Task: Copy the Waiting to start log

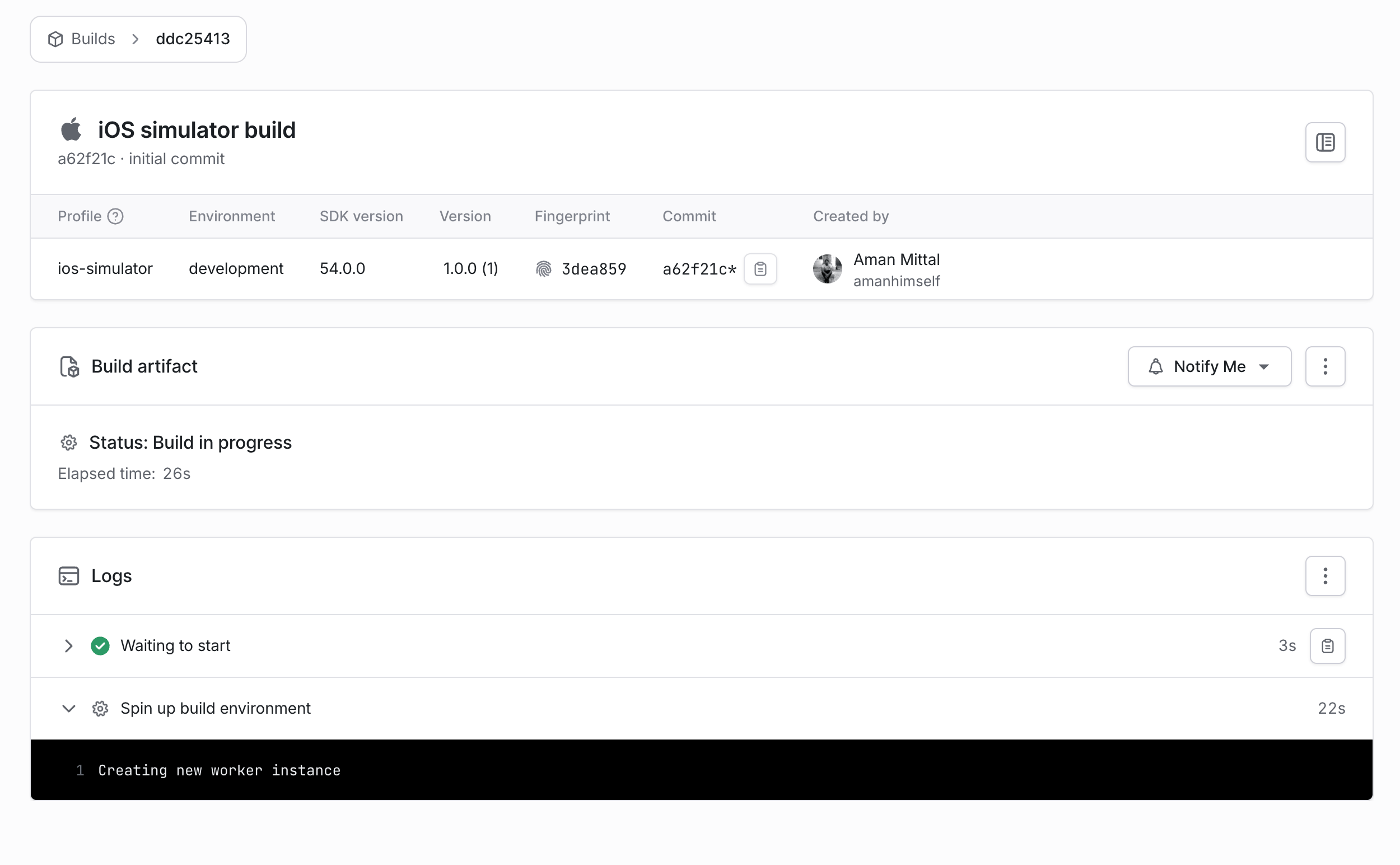Action: [x=1327, y=646]
